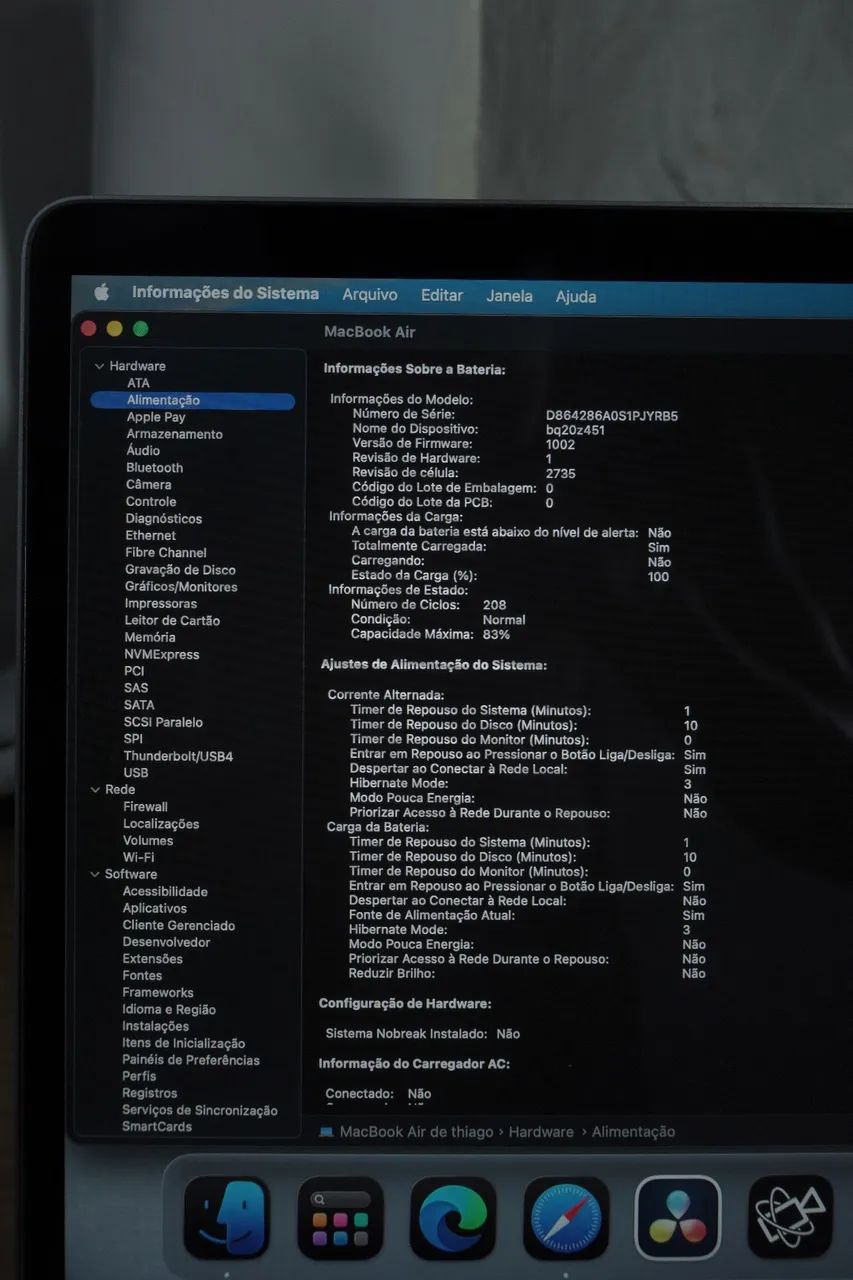This screenshot has width=853, height=1280.
Task: Select Memória in the sidebar
Action: tap(150, 637)
